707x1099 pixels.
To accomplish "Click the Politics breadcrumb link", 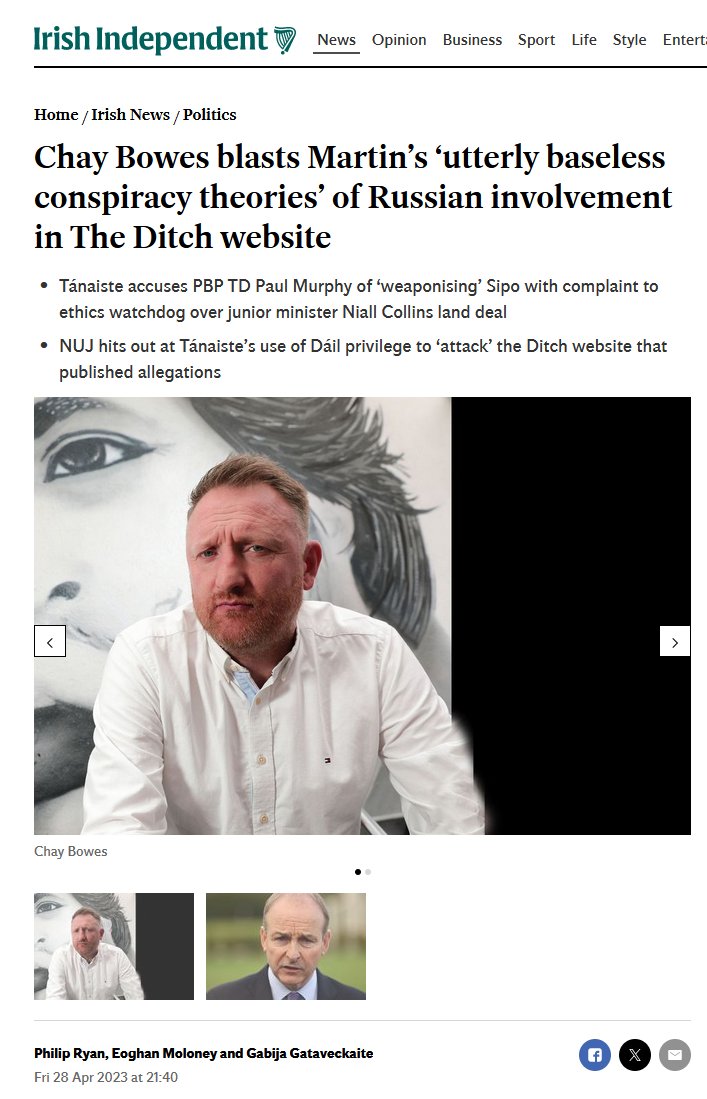I will (x=210, y=114).
